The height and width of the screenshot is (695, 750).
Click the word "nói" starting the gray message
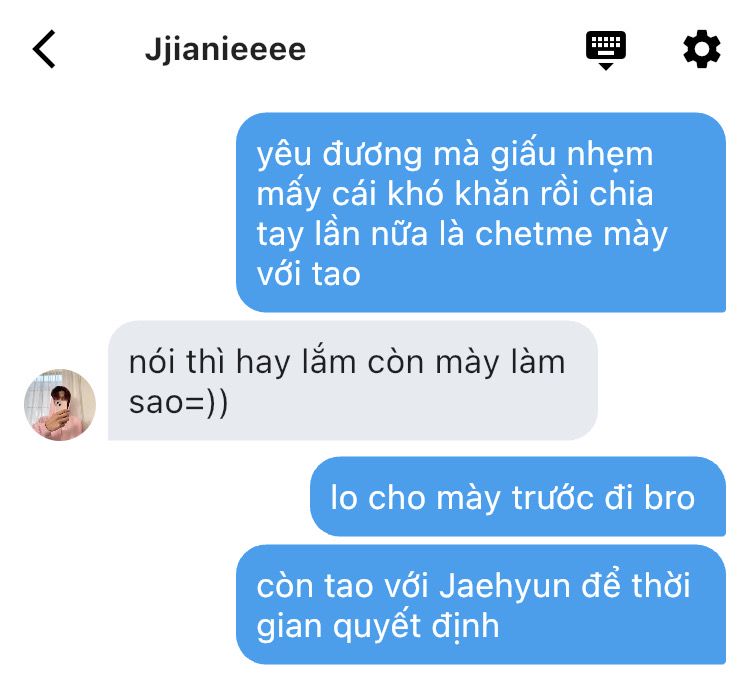(152, 362)
